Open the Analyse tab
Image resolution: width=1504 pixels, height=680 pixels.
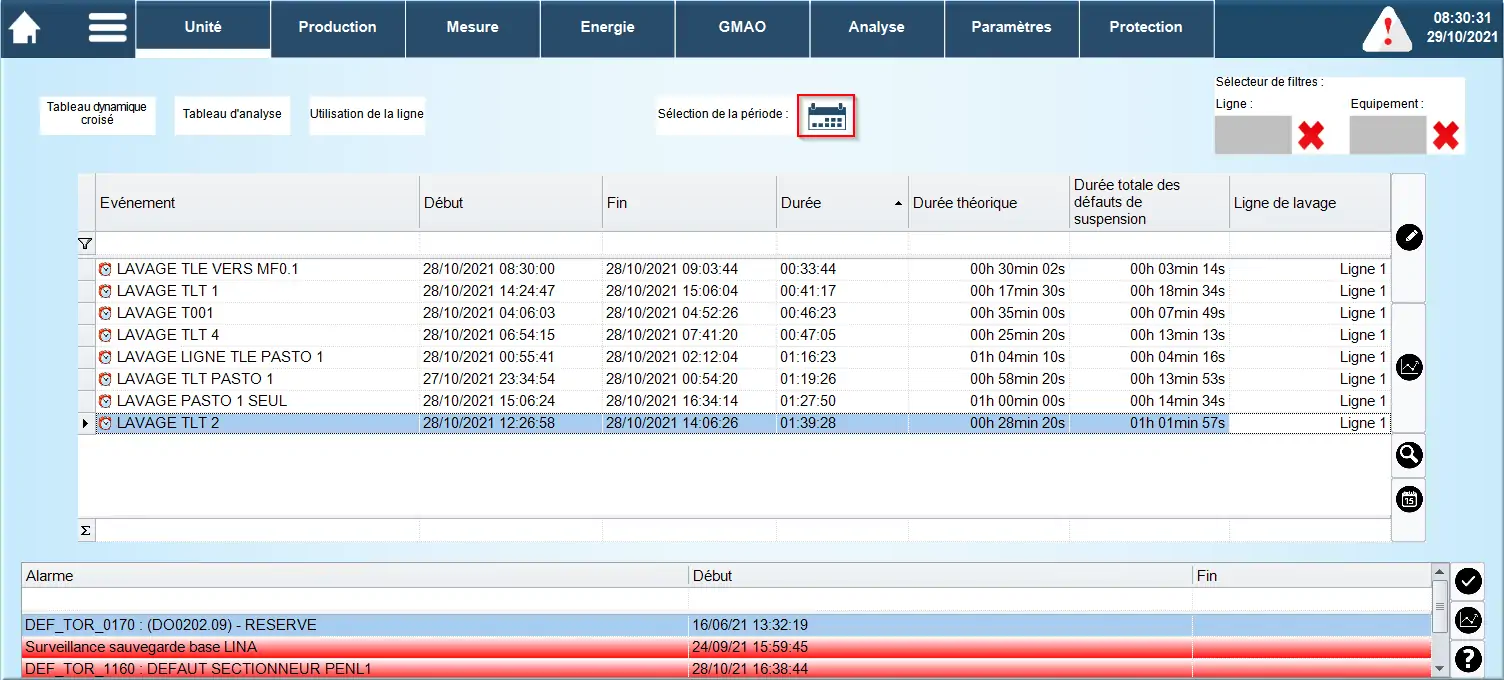coord(877,27)
